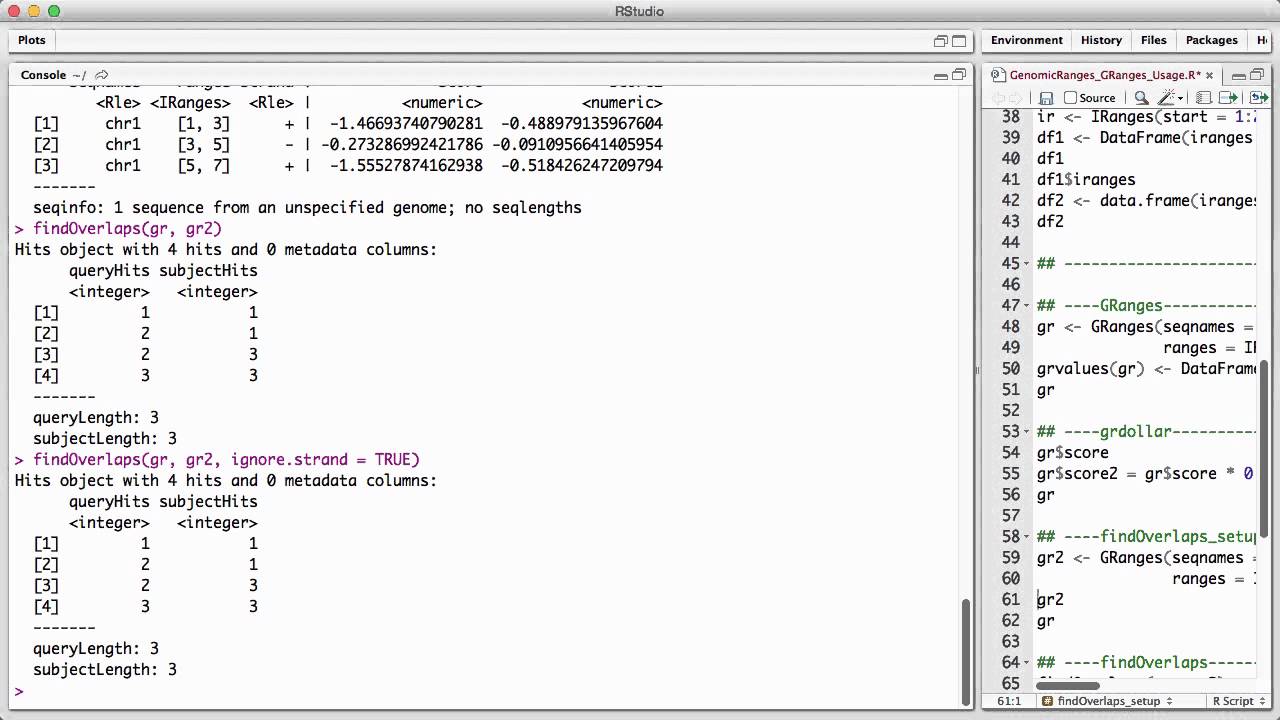Open the Files tab
The image size is (1280, 720).
(x=1153, y=40)
